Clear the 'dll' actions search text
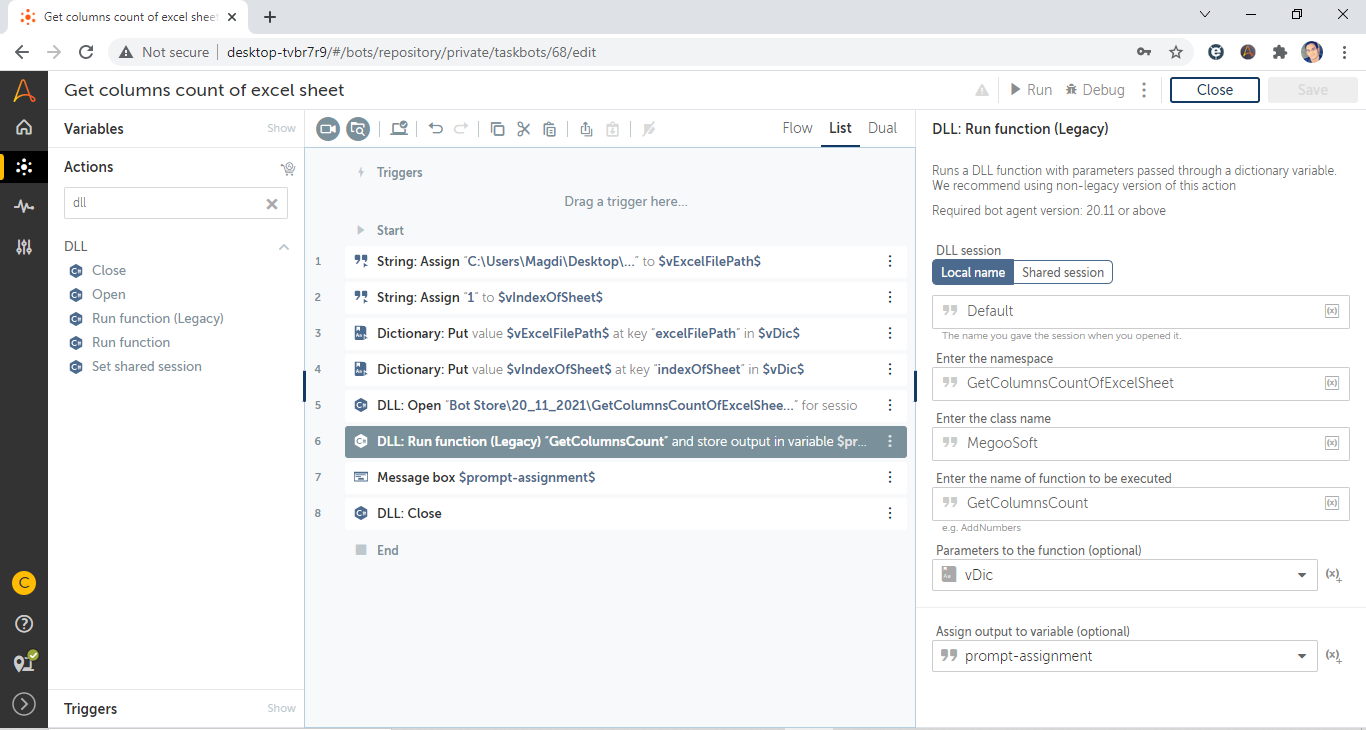The width and height of the screenshot is (1366, 730). point(271,203)
